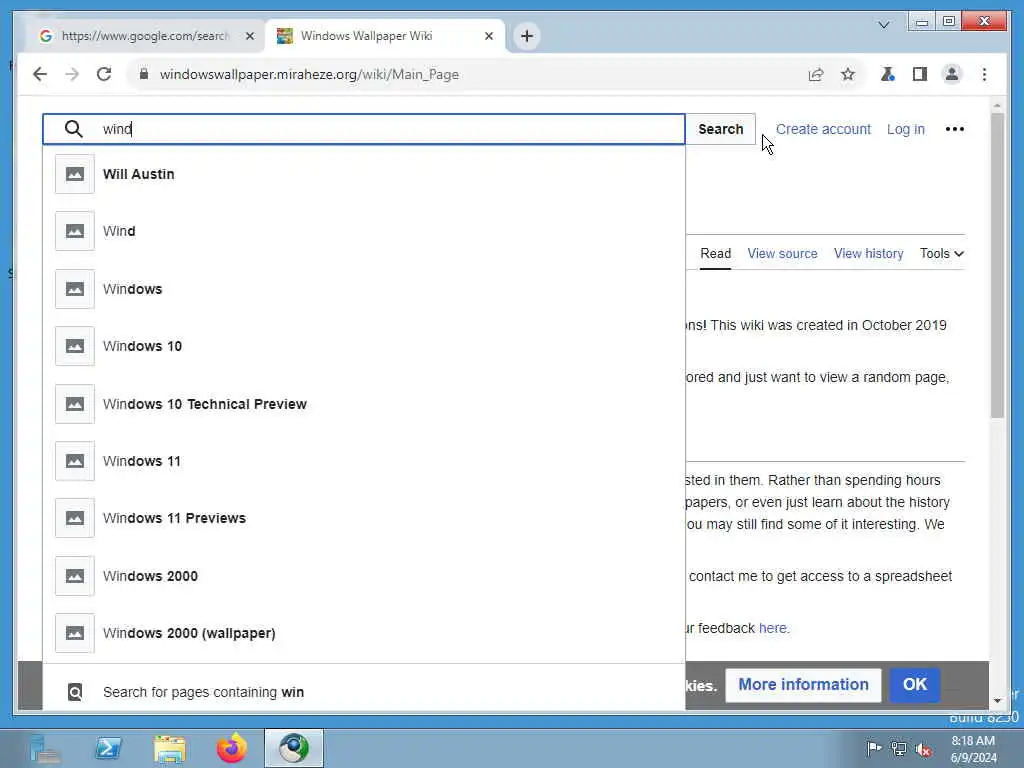Open Firefox from the taskbar
The width and height of the screenshot is (1024, 768).
tap(232, 748)
